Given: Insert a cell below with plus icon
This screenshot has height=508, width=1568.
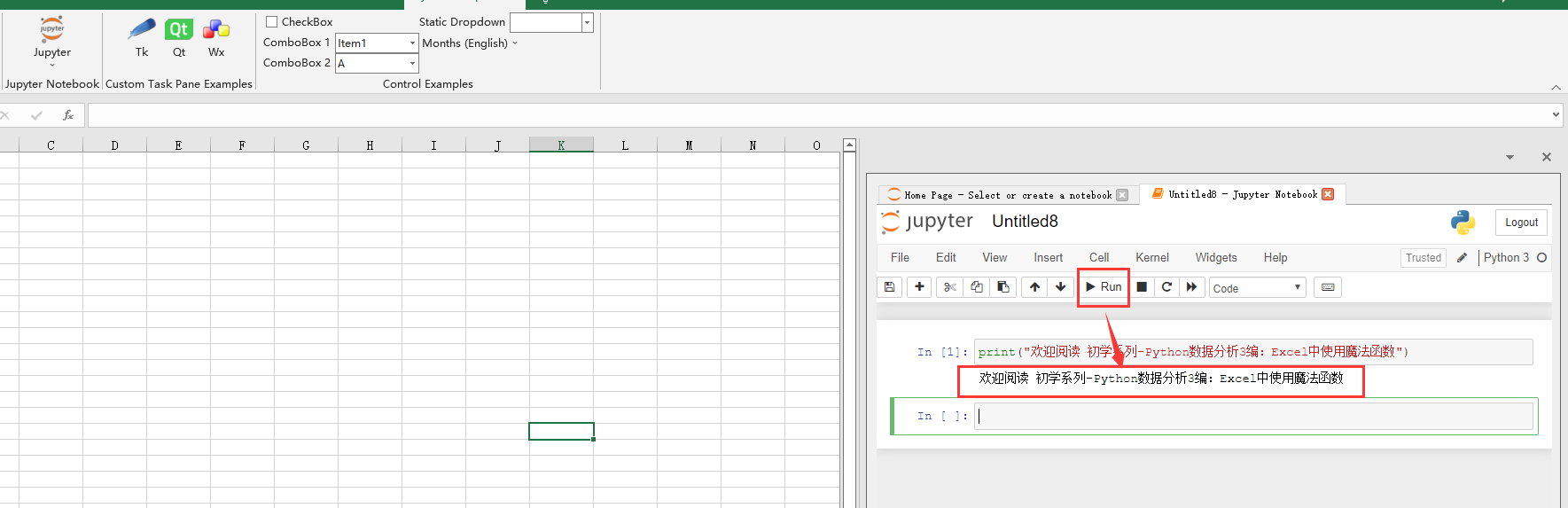Looking at the screenshot, I should click(x=919, y=287).
